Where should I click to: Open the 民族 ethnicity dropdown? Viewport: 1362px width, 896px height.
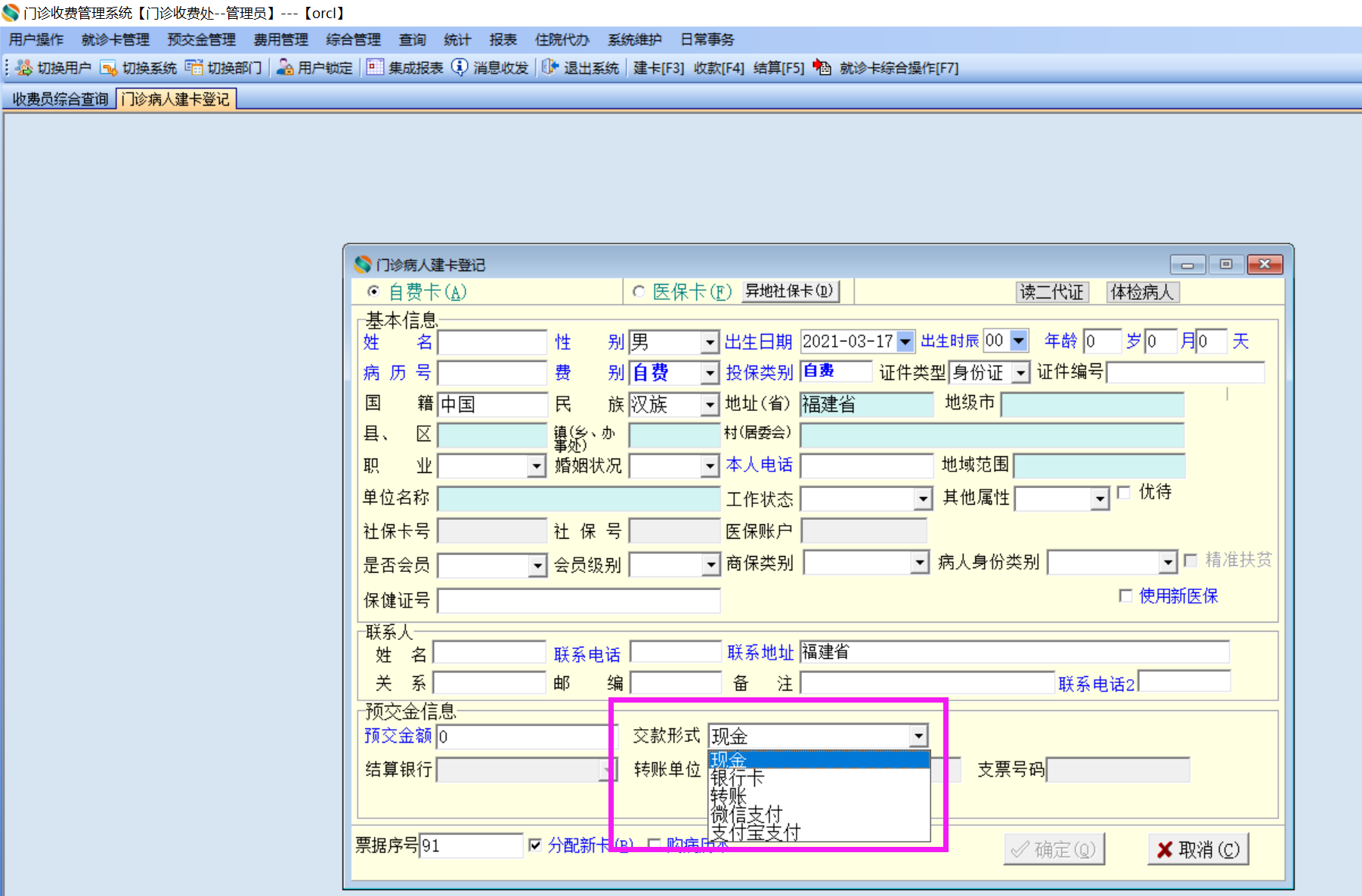coord(710,405)
